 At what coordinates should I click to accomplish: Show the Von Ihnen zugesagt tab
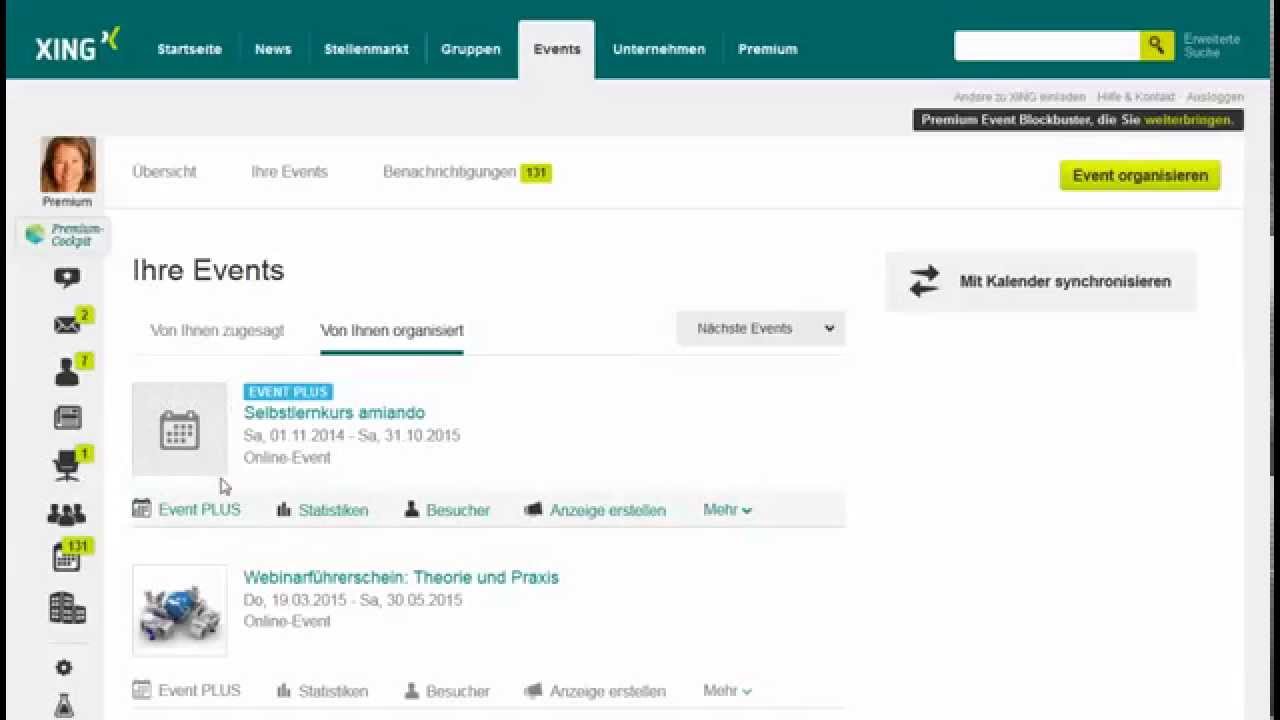(x=217, y=330)
